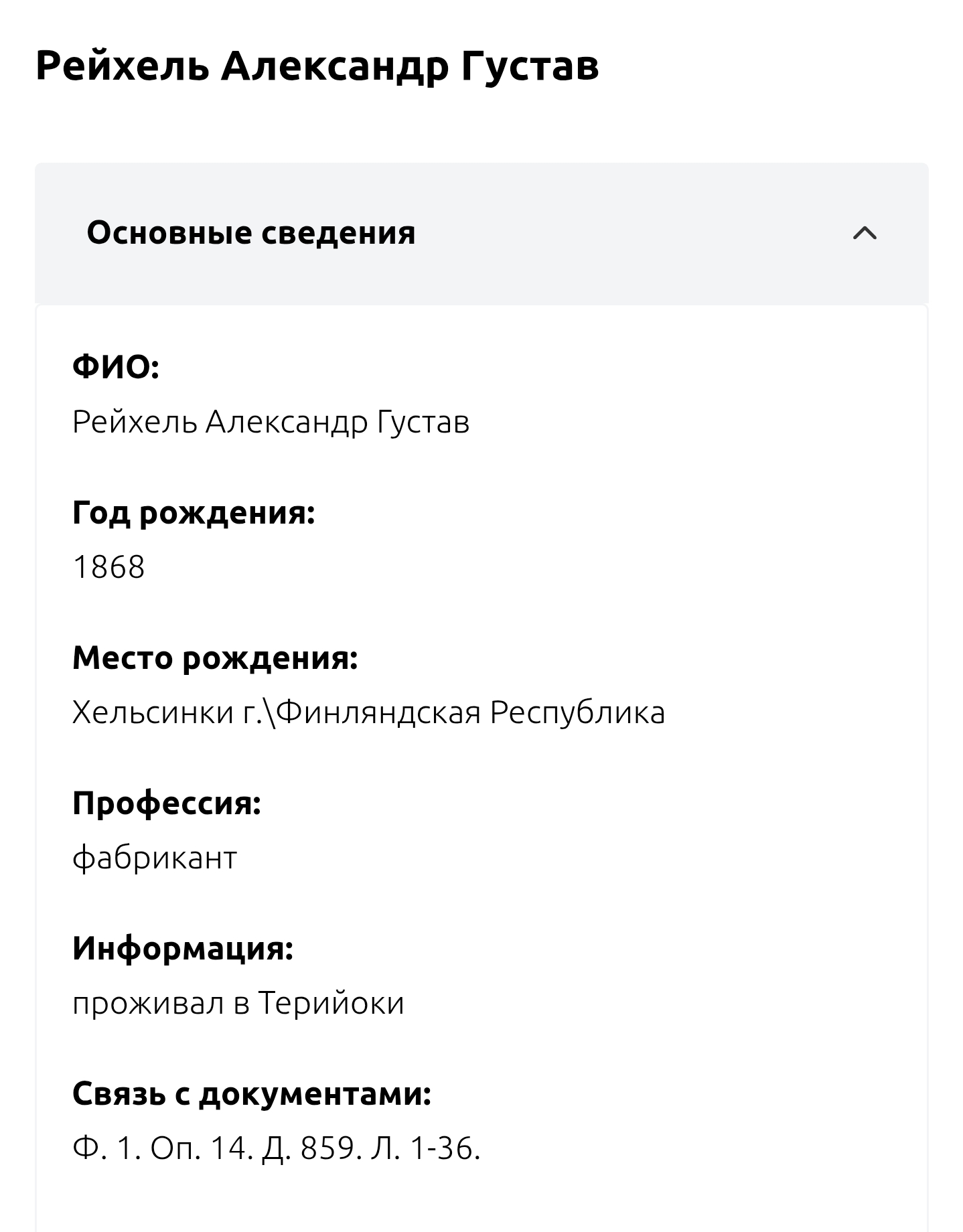Click the profession value фабрикант

(x=155, y=858)
